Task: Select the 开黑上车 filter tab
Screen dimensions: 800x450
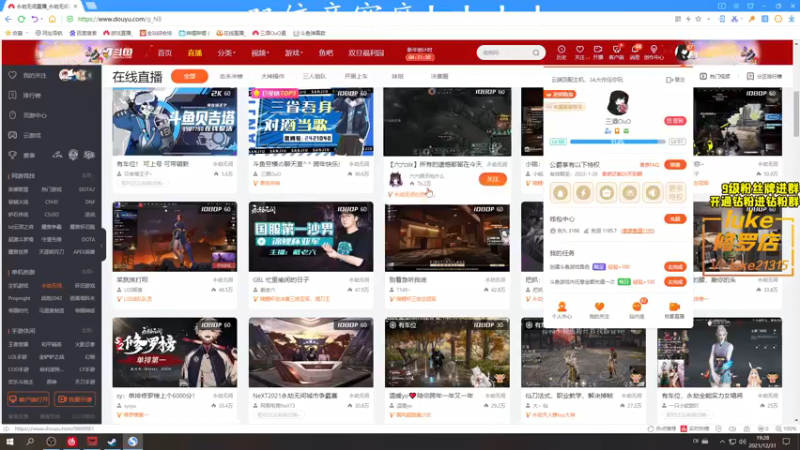Action: point(356,76)
